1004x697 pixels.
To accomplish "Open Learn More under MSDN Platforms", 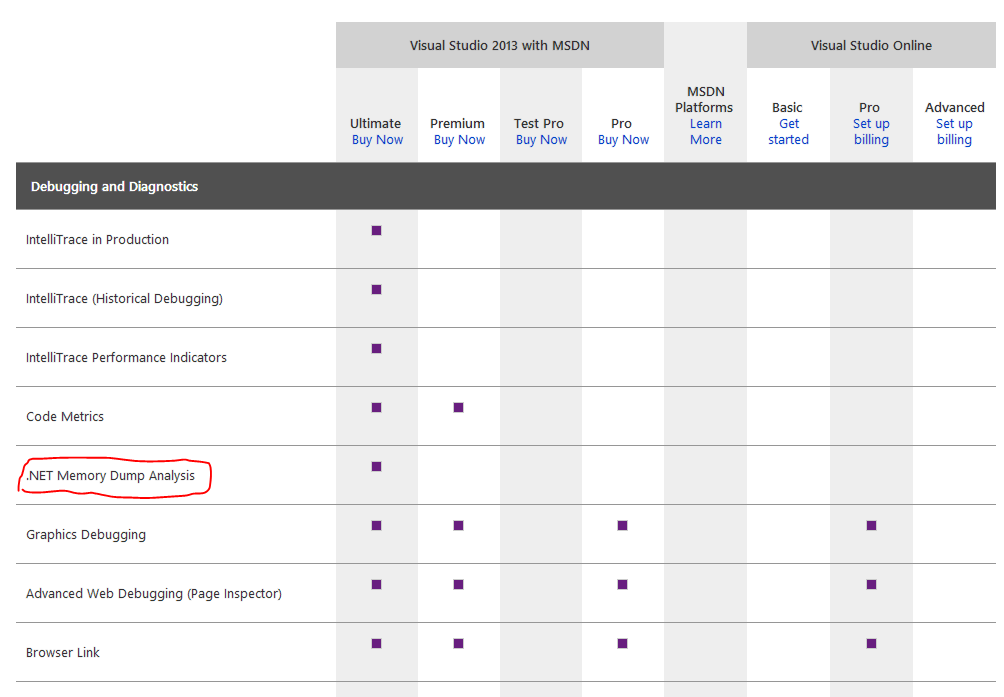I will (x=706, y=131).
